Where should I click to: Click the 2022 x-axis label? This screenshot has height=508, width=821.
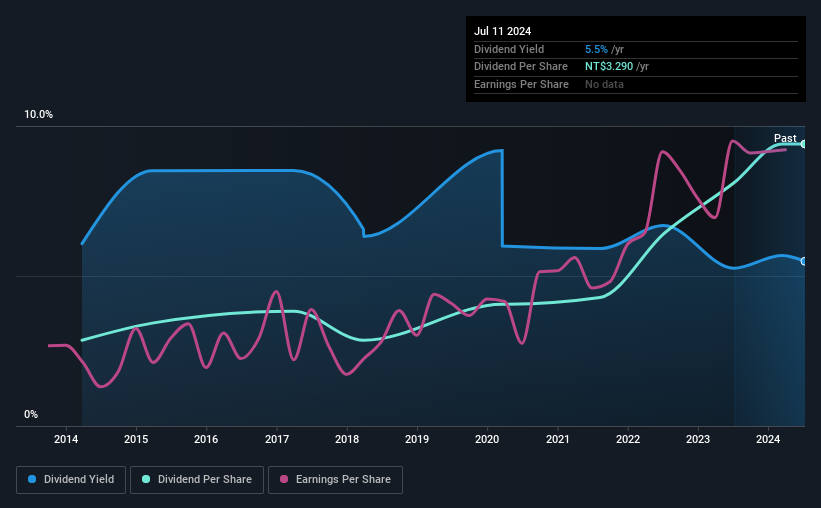pos(628,439)
